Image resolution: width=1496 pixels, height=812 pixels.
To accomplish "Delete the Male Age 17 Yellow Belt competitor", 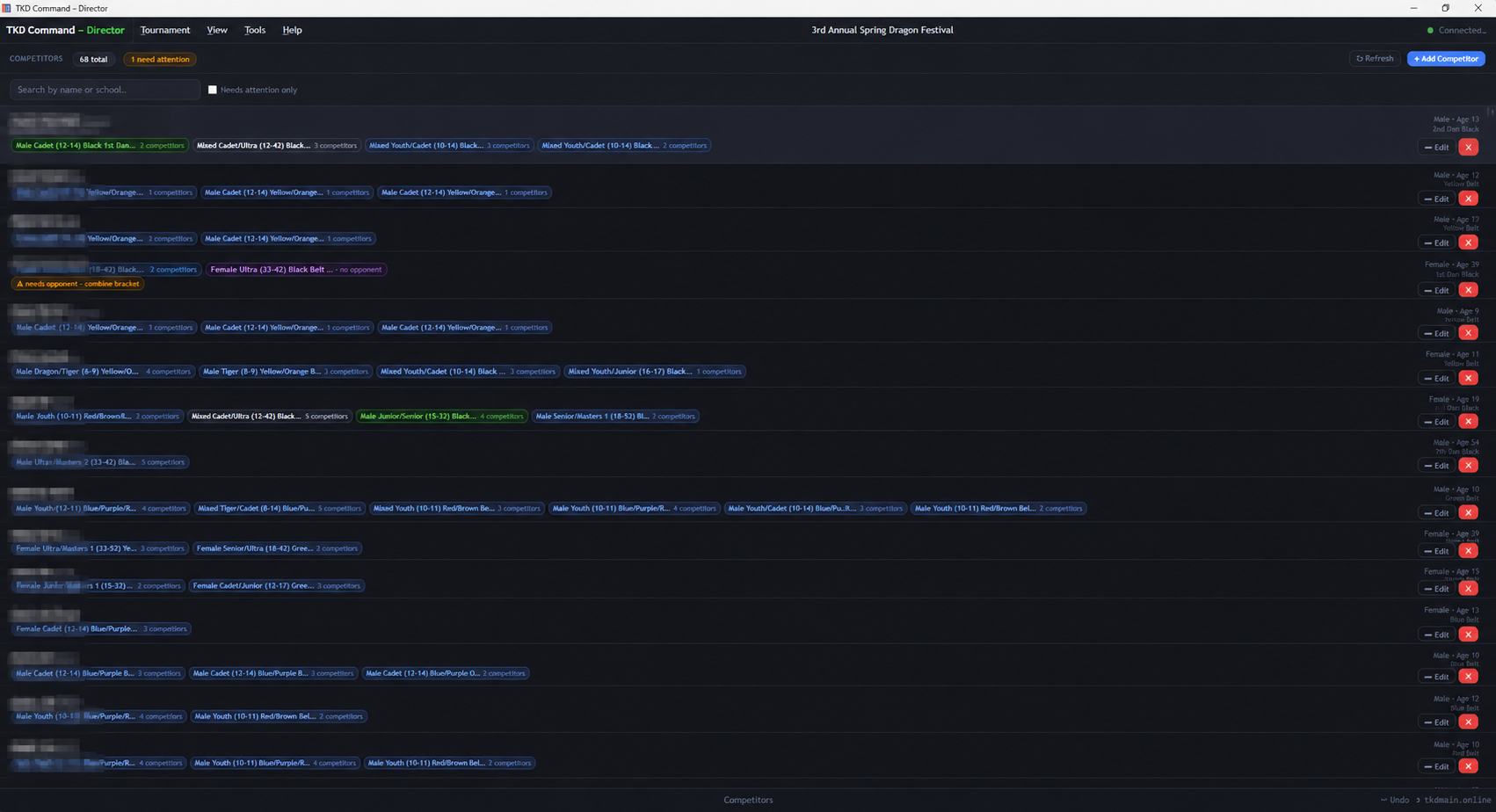I will [1468, 243].
